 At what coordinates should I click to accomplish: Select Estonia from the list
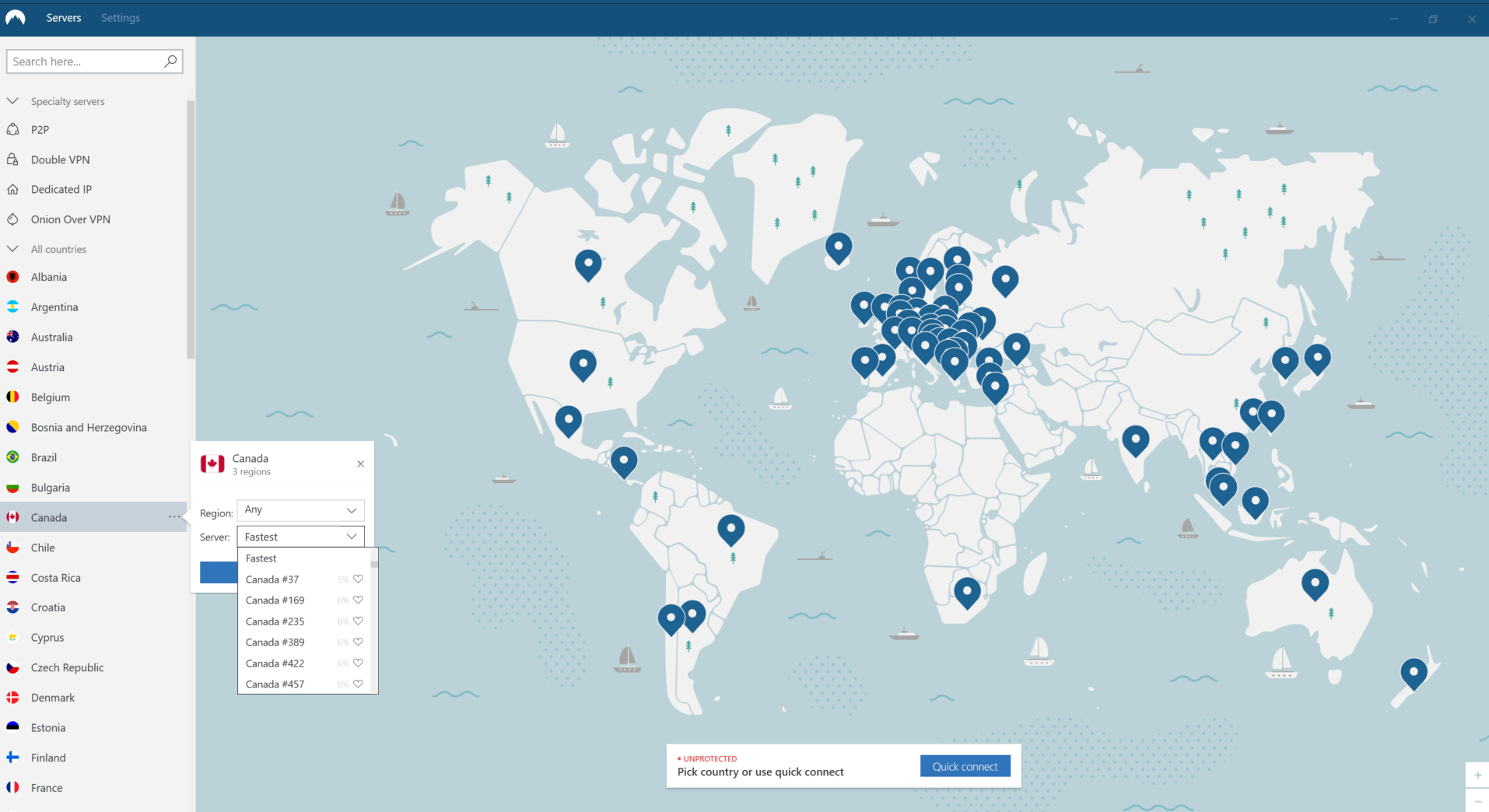click(93, 728)
